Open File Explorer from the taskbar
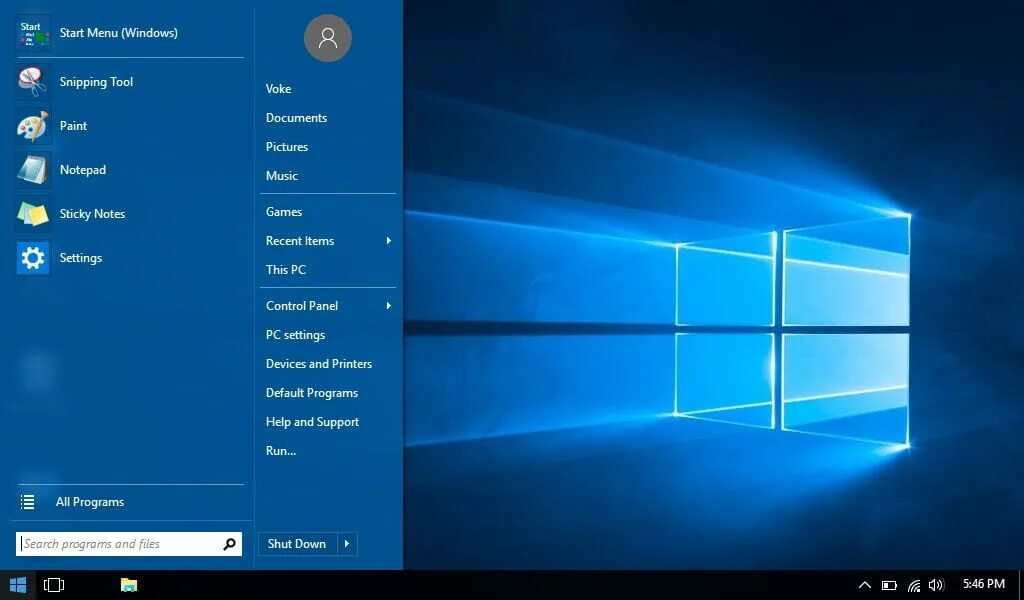 (129, 585)
